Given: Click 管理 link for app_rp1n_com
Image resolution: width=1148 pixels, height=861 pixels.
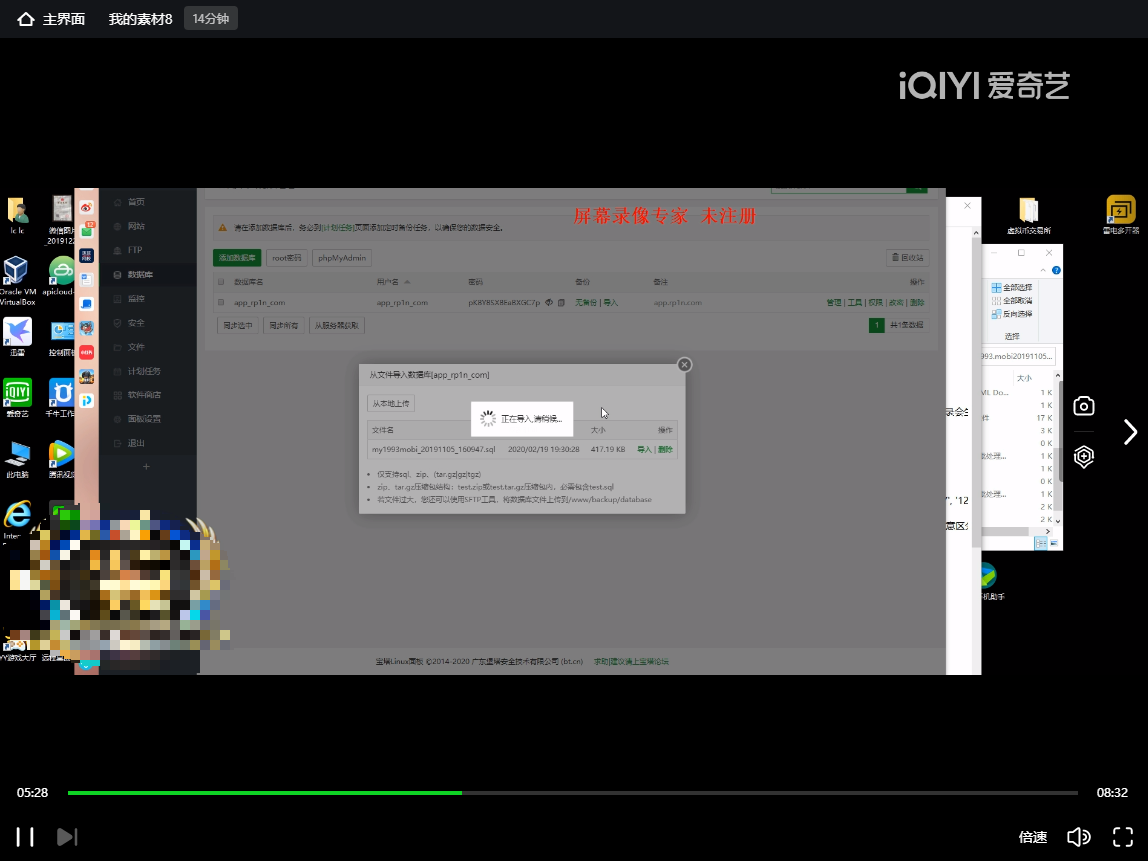Looking at the screenshot, I should click(833, 302).
